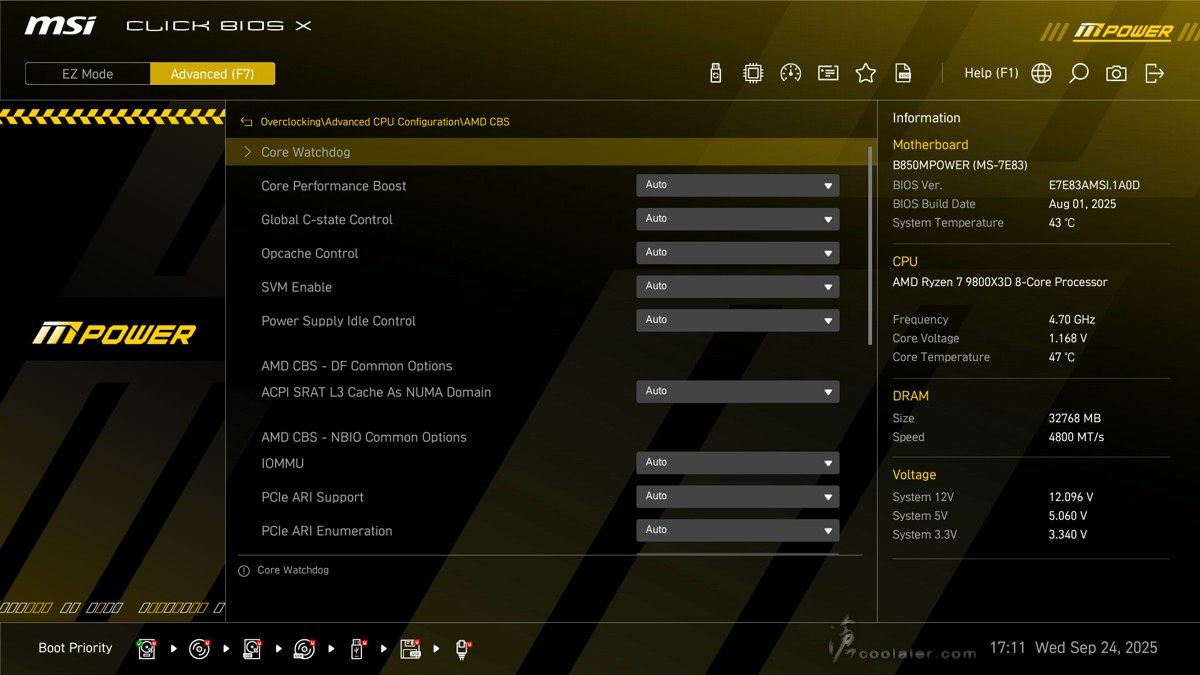Click the Wed Sep 24, 2025 date
The height and width of the screenshot is (675, 1200).
coord(1097,648)
